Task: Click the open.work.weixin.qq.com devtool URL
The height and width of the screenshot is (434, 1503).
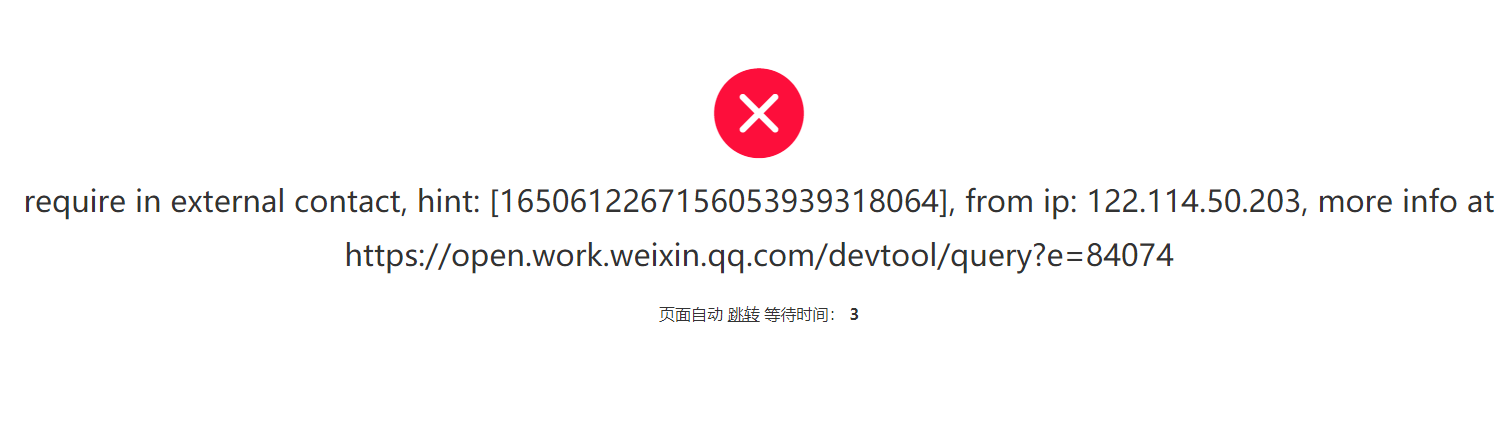Action: click(x=759, y=256)
